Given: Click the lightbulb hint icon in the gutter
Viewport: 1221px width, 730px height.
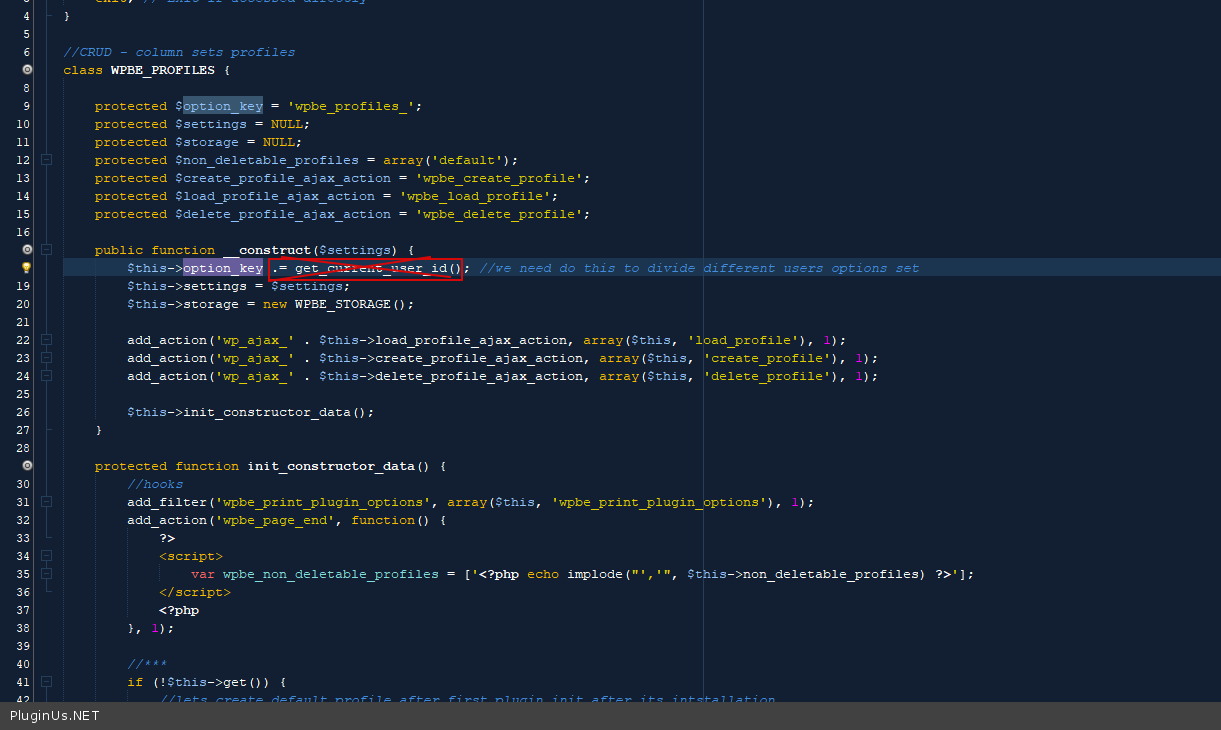Looking at the screenshot, I should 27,268.
